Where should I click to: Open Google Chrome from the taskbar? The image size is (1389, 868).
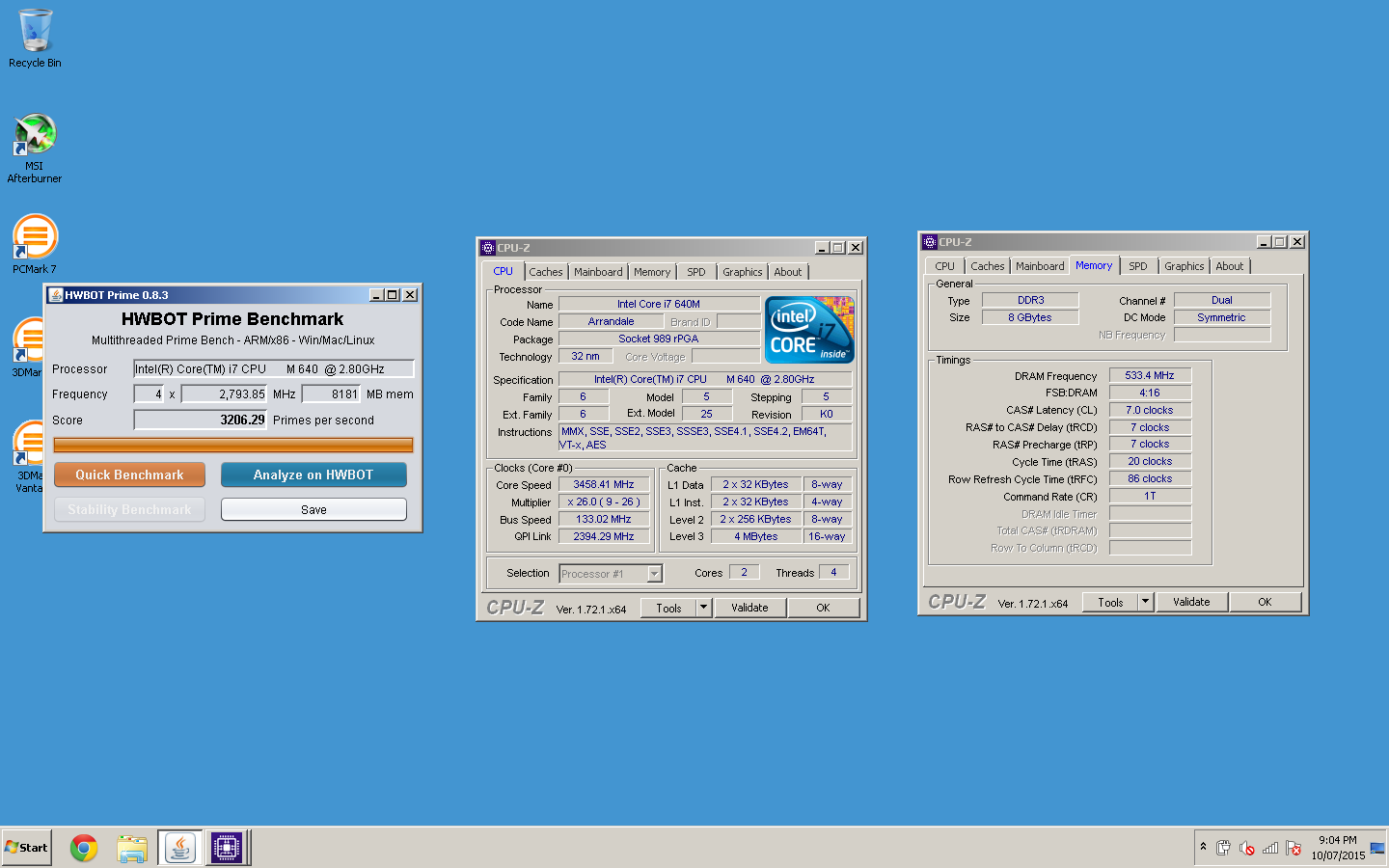click(84, 848)
